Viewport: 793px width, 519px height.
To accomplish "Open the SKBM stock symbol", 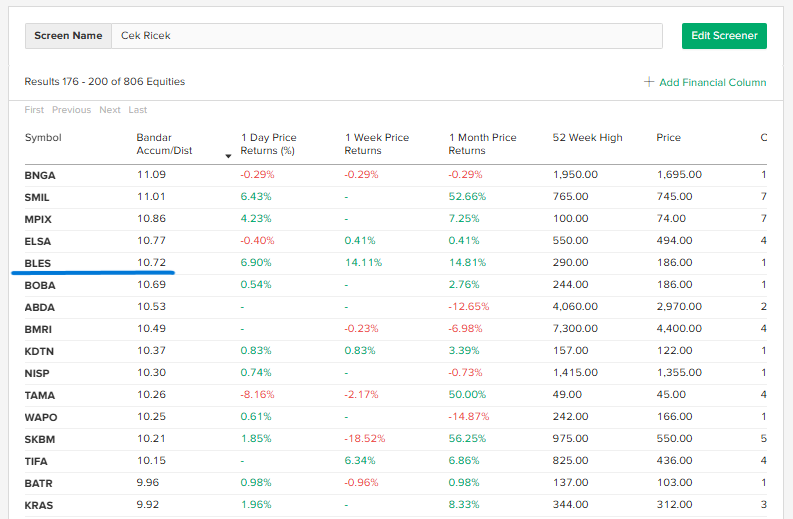I will 40,440.
